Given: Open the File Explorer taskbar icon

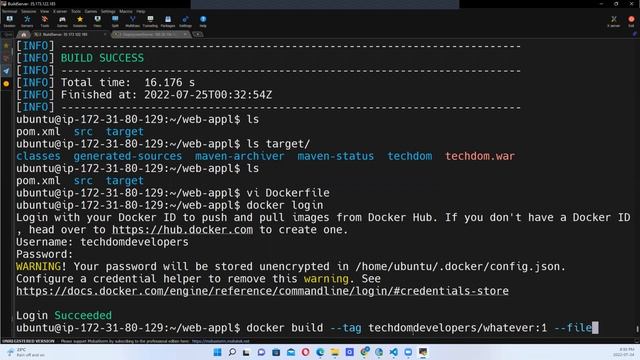Looking at the screenshot, I should tap(335, 352).
